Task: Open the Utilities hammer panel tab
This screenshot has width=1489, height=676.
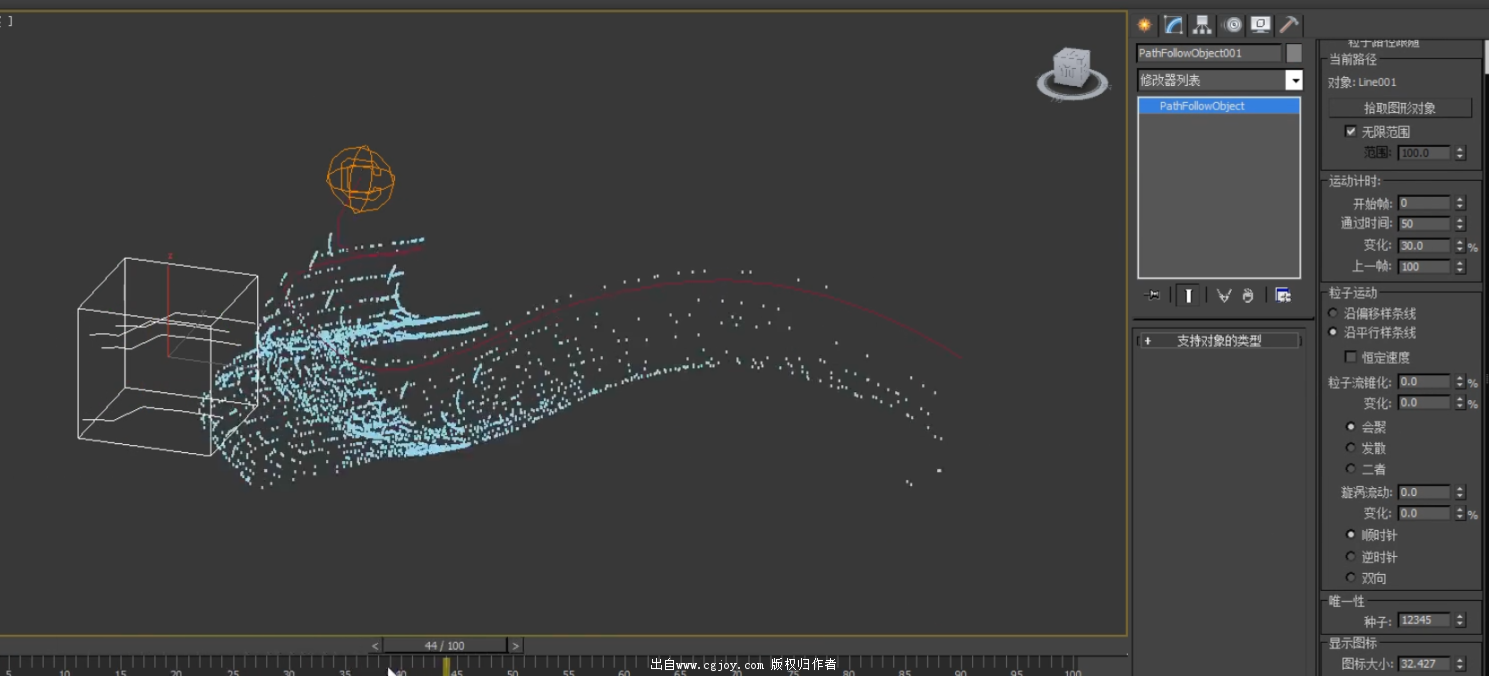Action: point(1289,25)
